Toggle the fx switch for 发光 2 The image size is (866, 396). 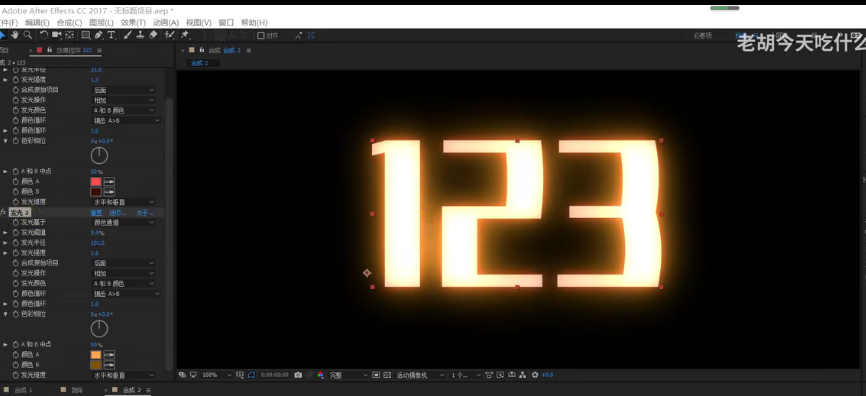[x=3, y=213]
